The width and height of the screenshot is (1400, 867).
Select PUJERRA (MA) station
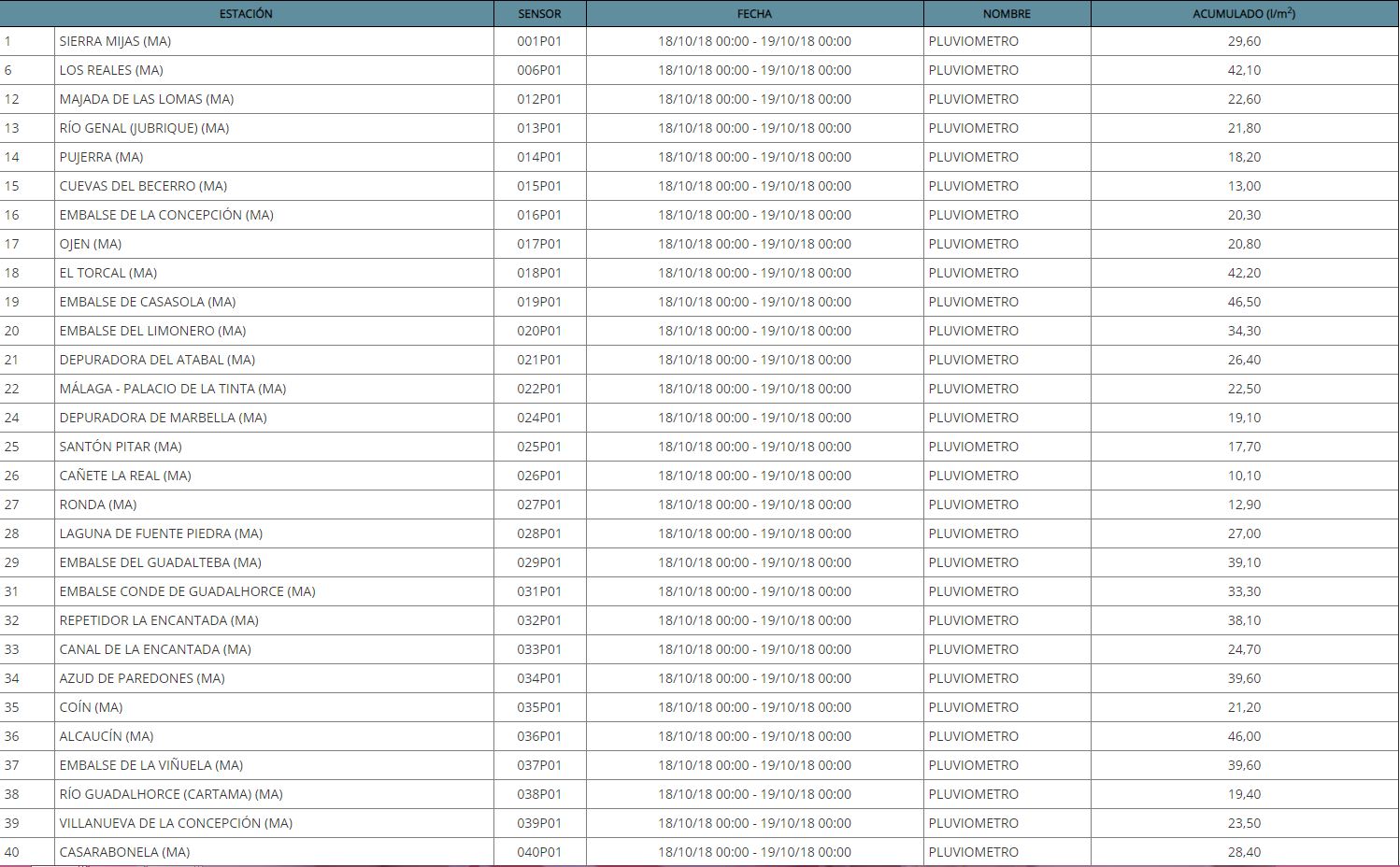101,157
